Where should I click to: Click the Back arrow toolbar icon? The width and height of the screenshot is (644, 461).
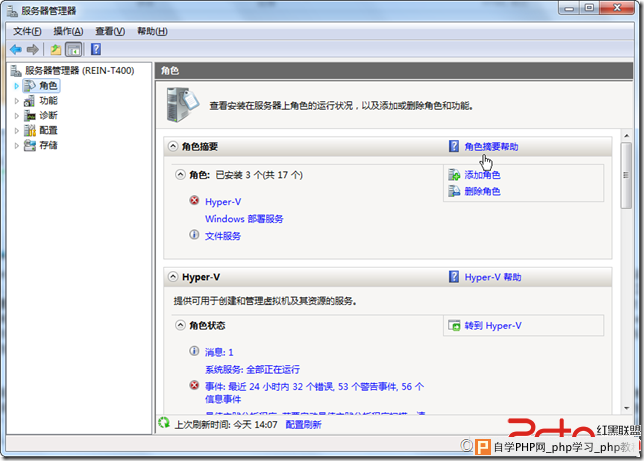click(16, 50)
